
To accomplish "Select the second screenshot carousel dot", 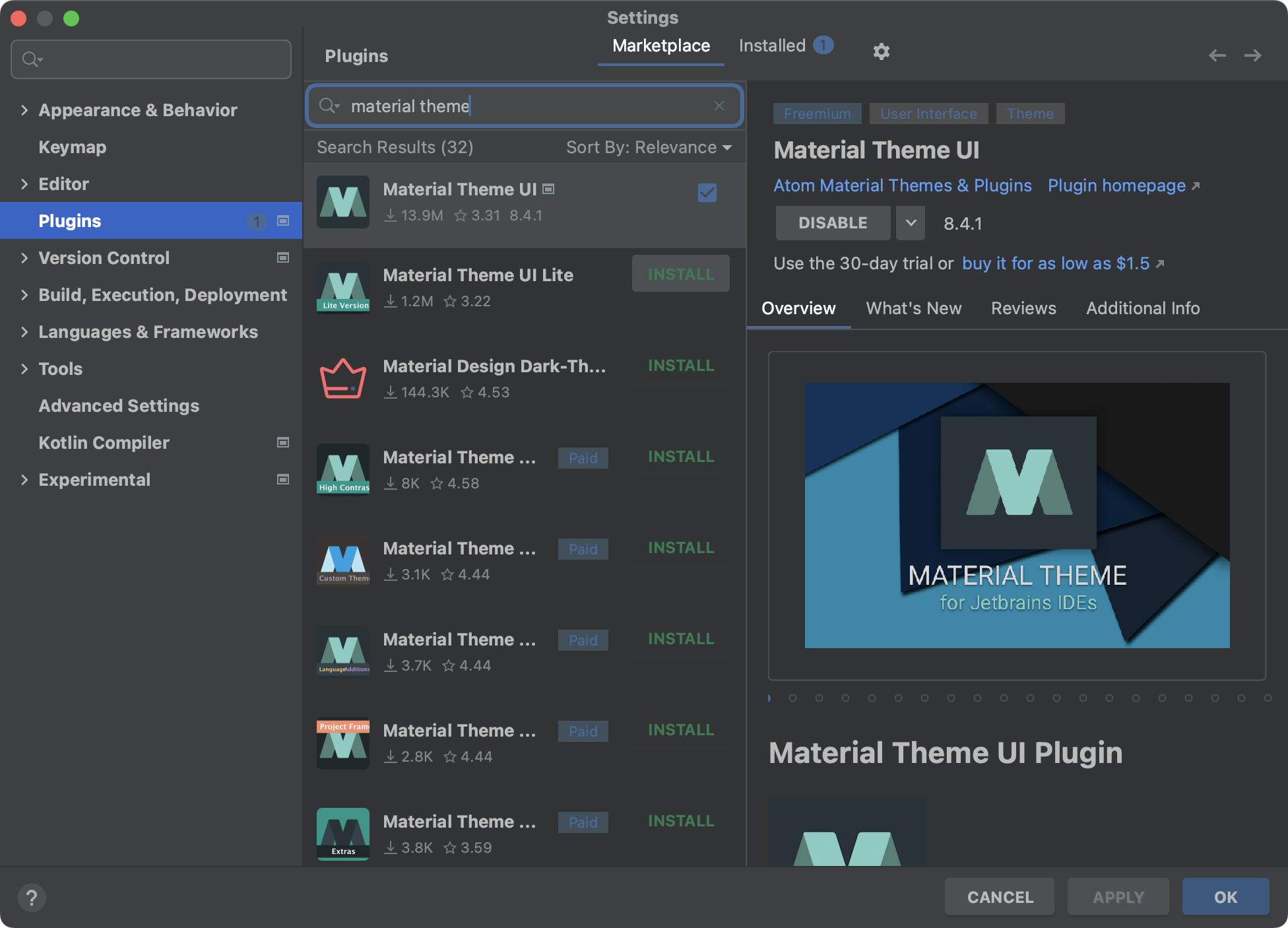I will point(792,698).
